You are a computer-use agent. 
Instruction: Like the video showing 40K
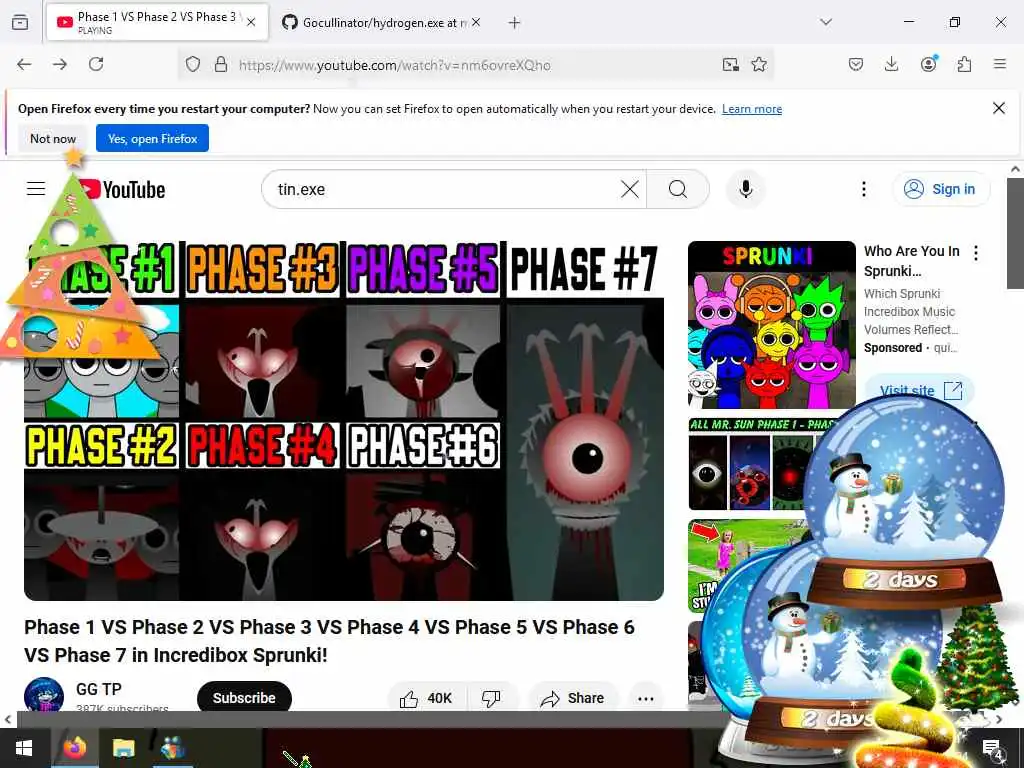click(426, 698)
